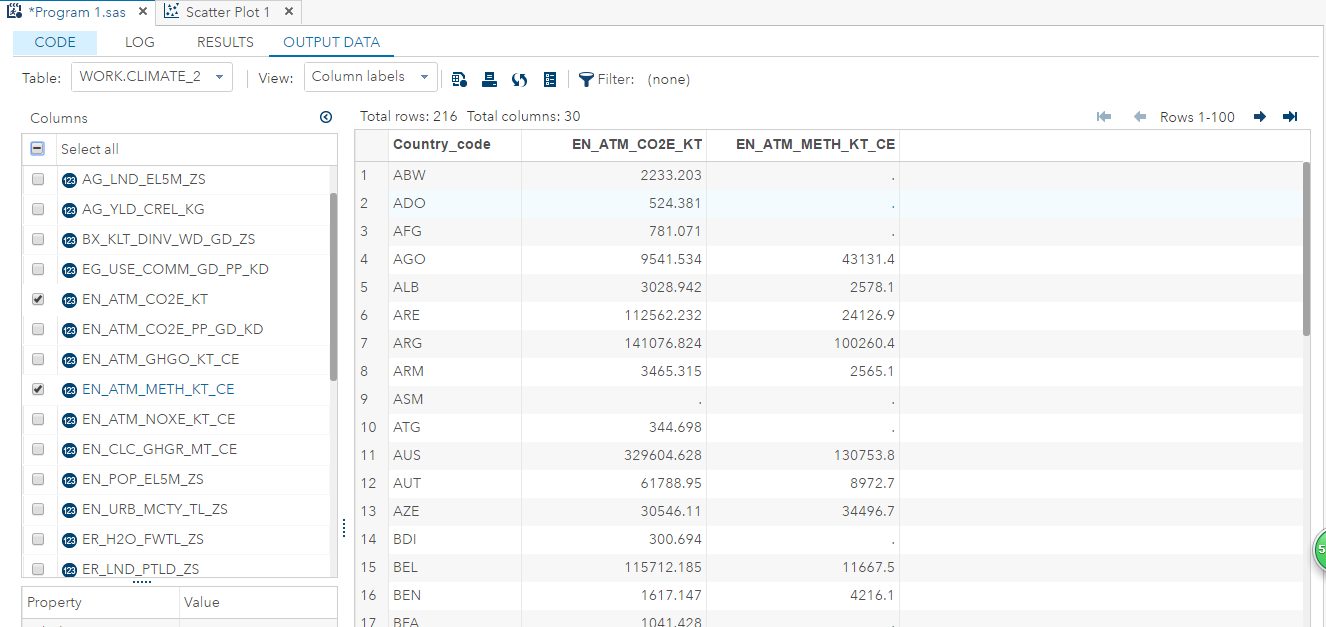Select the BEL country code cell

[x=455, y=567]
